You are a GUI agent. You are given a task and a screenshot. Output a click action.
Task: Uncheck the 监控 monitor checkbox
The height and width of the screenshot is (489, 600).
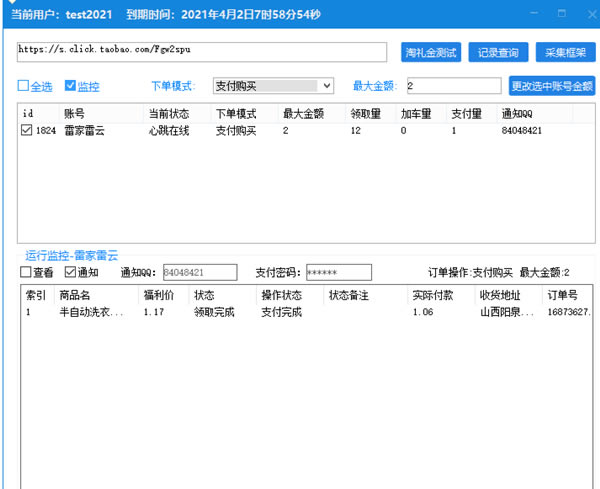(71, 86)
